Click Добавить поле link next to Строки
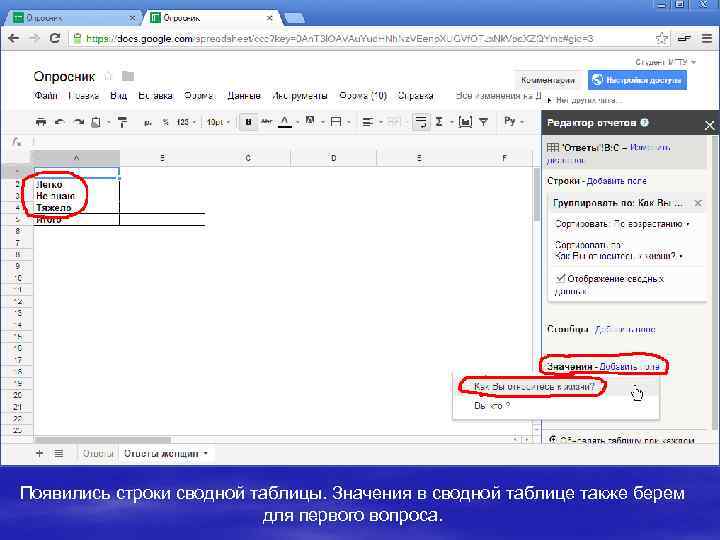This screenshot has width=720, height=540. coord(617,181)
